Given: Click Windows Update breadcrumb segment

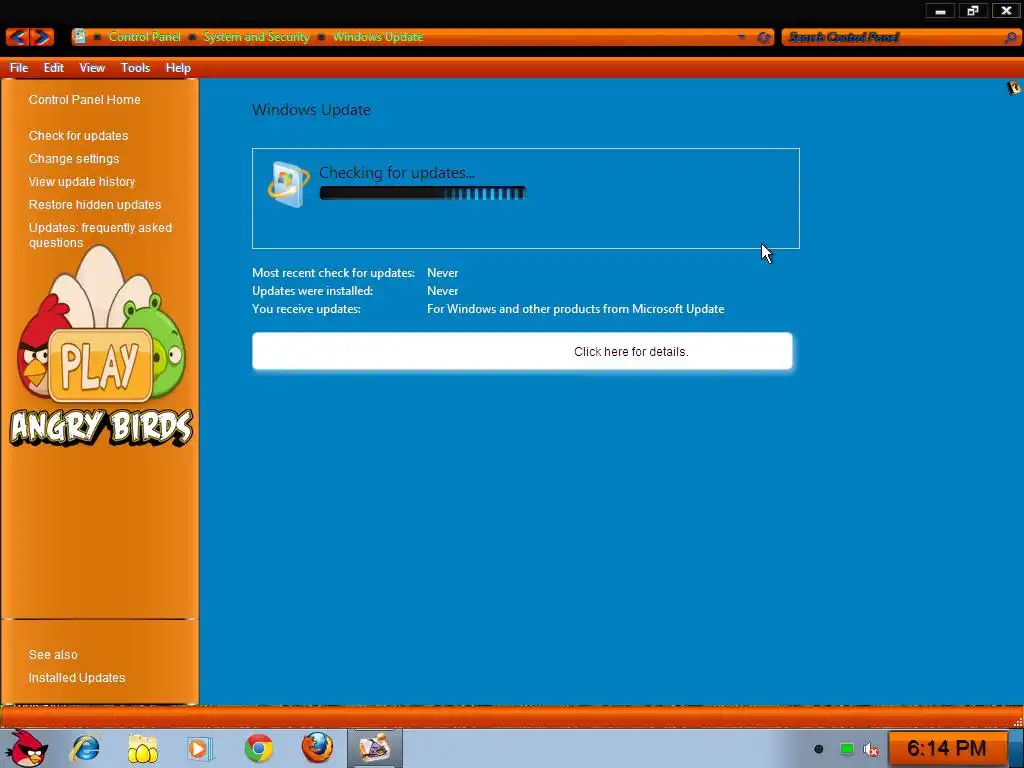Looking at the screenshot, I should (x=378, y=37).
